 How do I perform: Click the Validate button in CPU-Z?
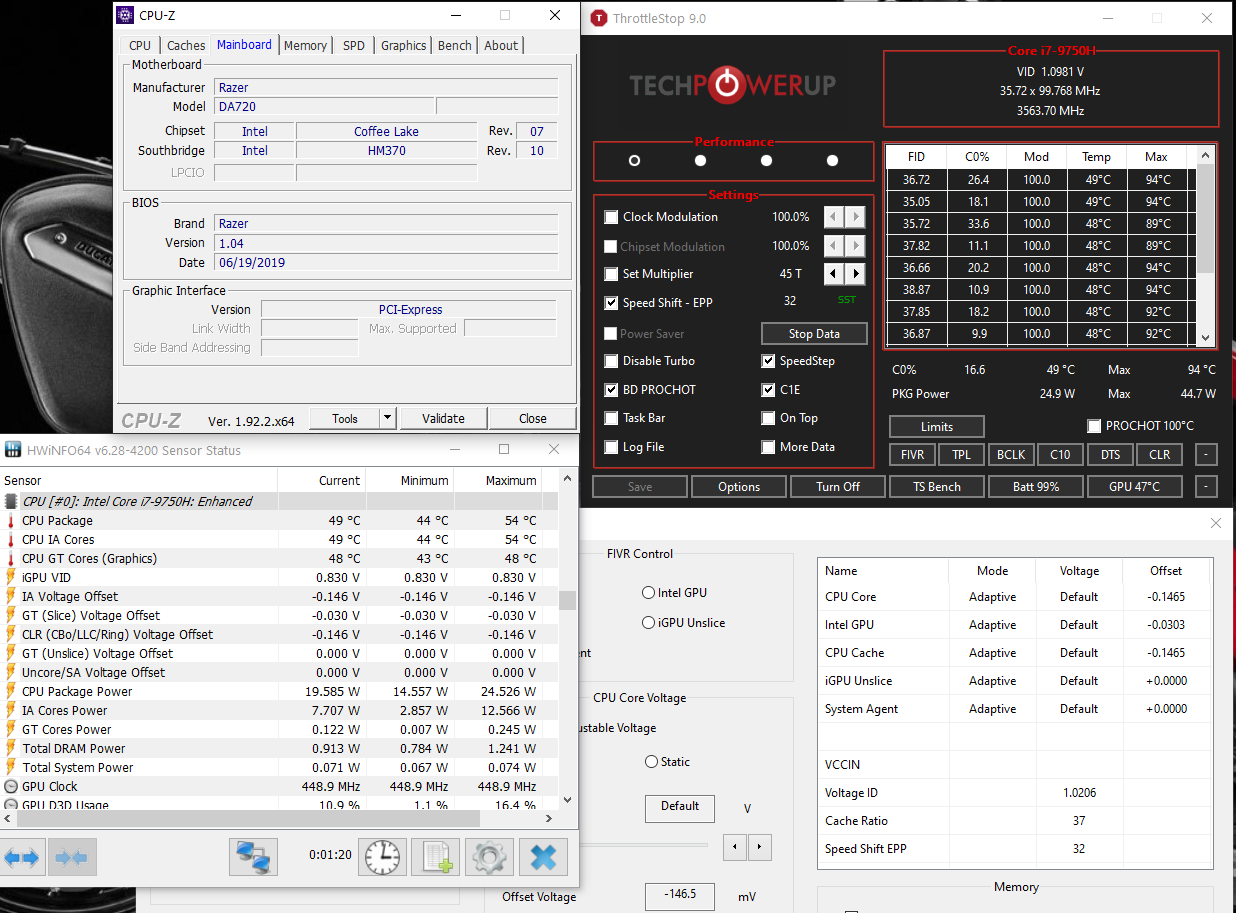point(443,418)
